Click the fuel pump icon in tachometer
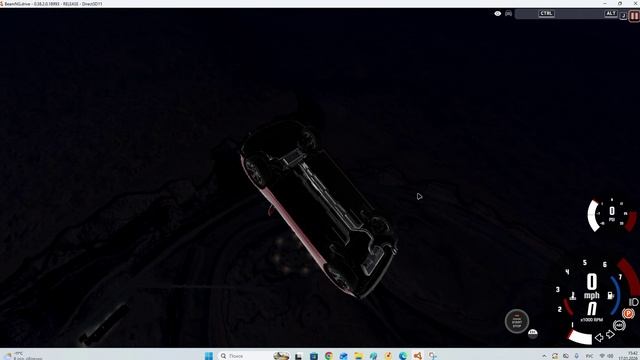The width and height of the screenshot is (640, 360). pos(611,296)
